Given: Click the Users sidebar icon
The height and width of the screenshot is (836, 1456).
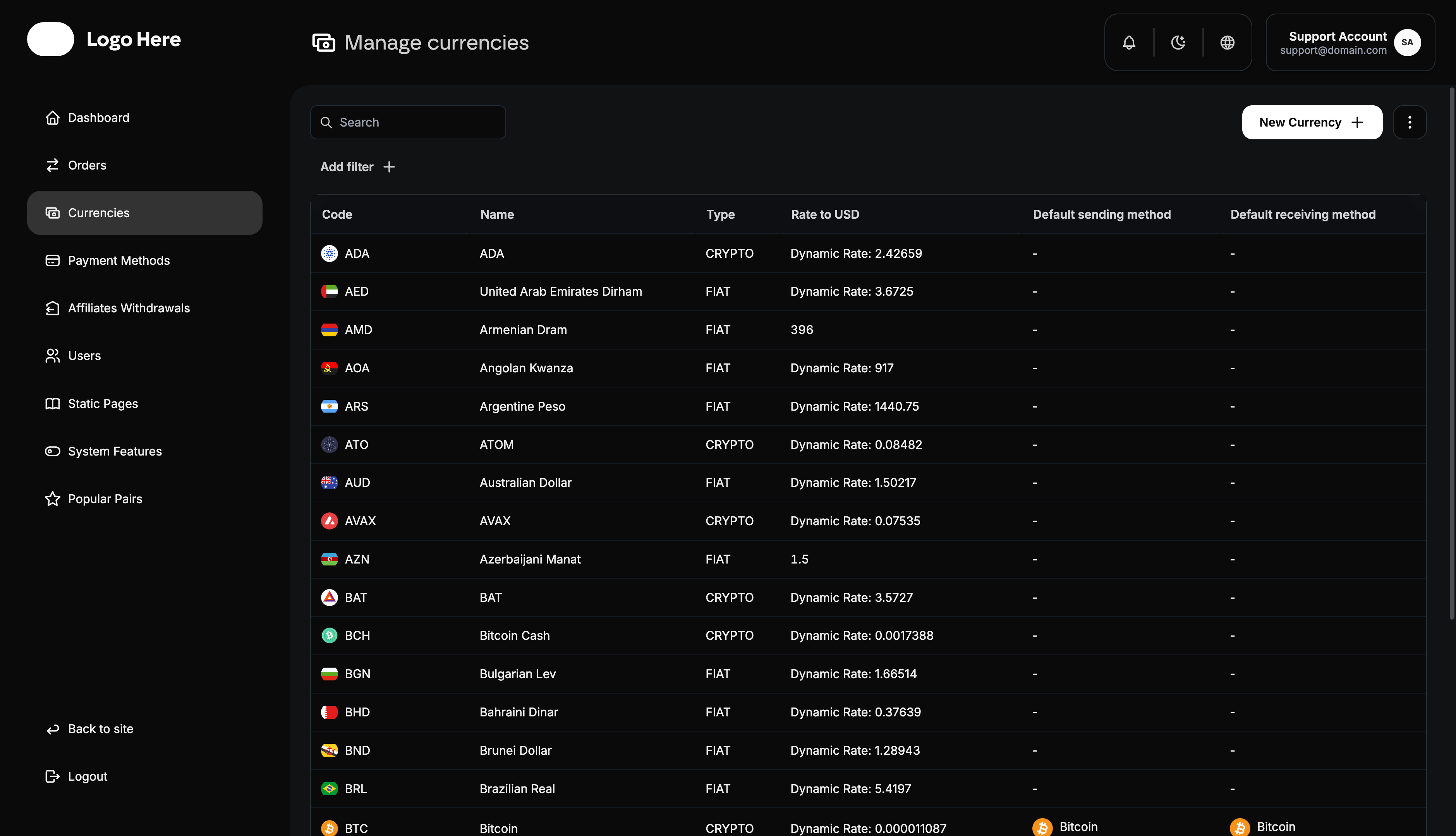Looking at the screenshot, I should tap(52, 355).
